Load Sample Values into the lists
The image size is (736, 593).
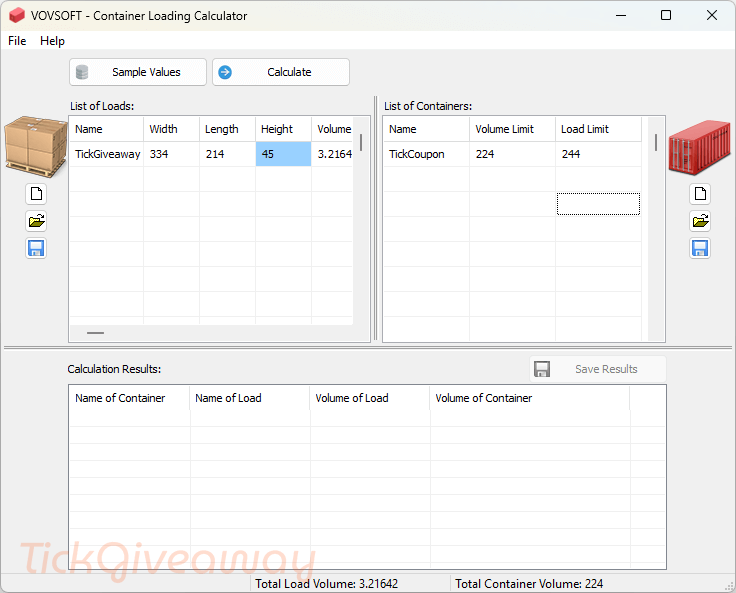[138, 72]
